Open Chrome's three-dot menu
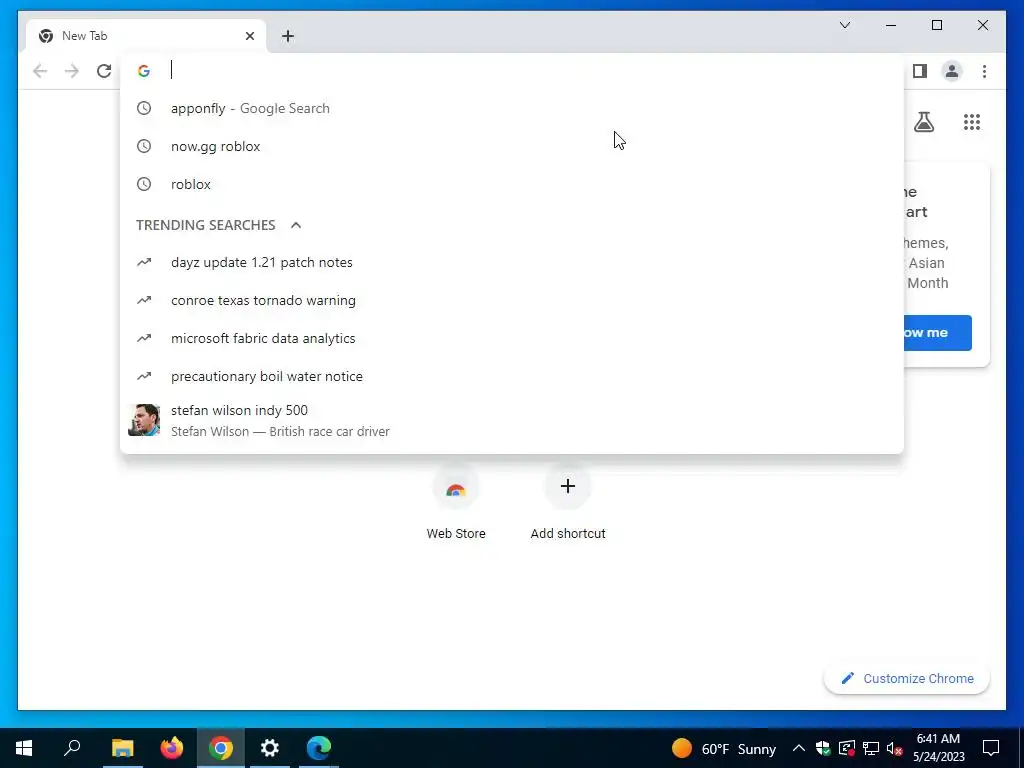This screenshot has height=768, width=1024. [x=984, y=71]
